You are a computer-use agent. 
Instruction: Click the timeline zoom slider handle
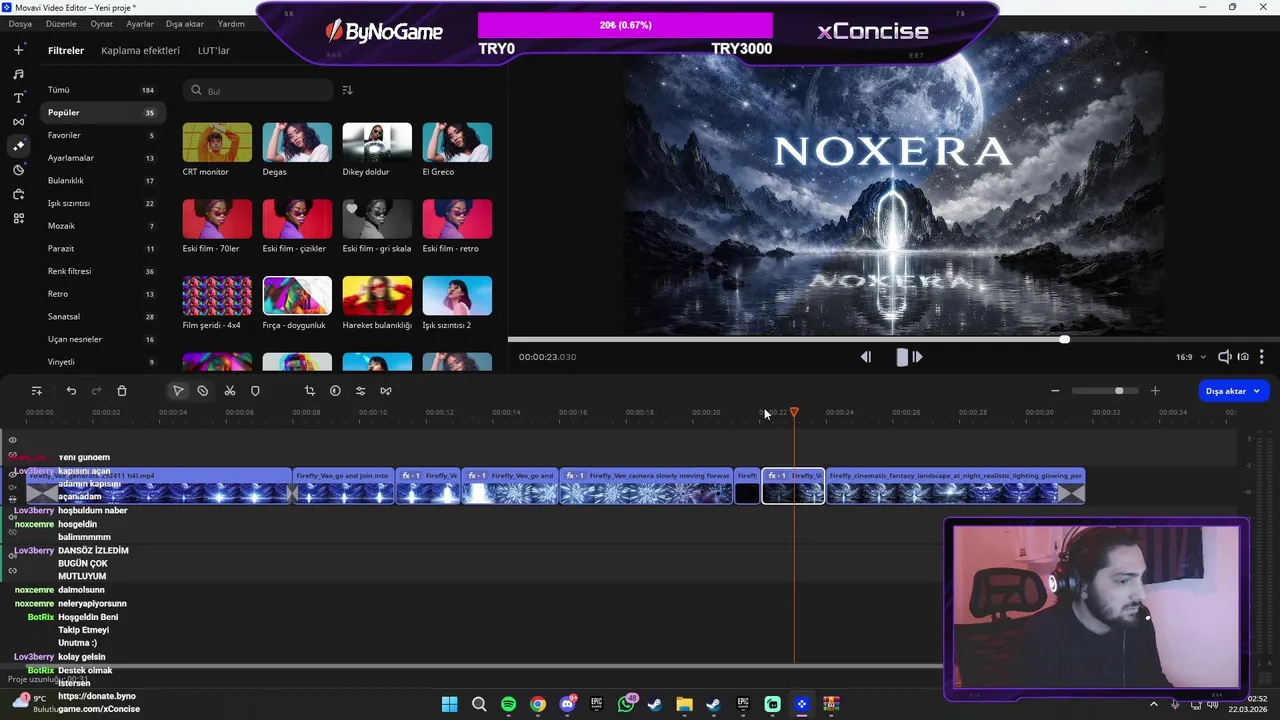pos(1119,391)
